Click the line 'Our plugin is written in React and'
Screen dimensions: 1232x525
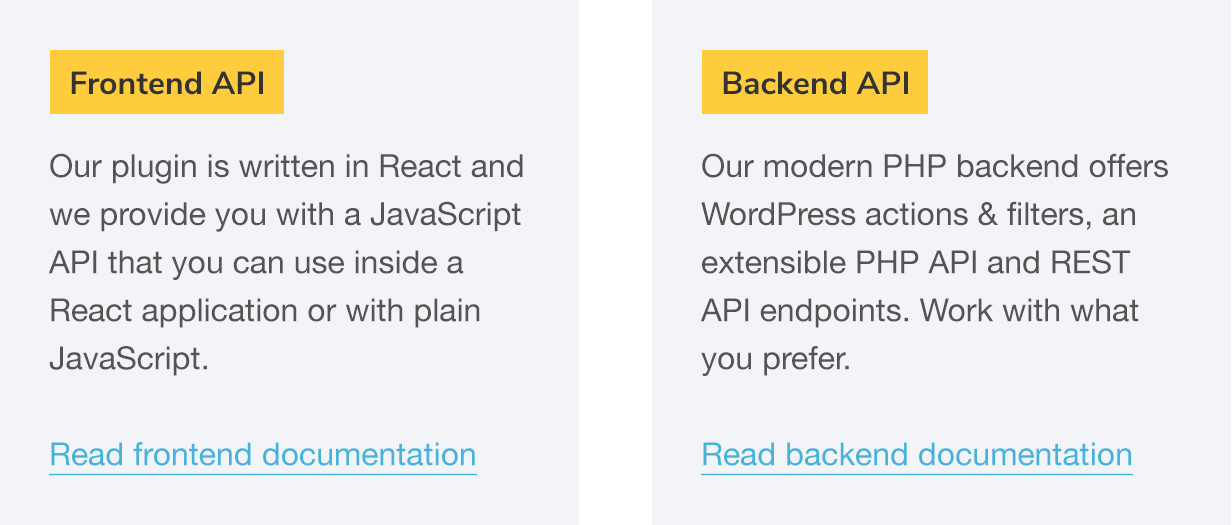[x=287, y=166]
